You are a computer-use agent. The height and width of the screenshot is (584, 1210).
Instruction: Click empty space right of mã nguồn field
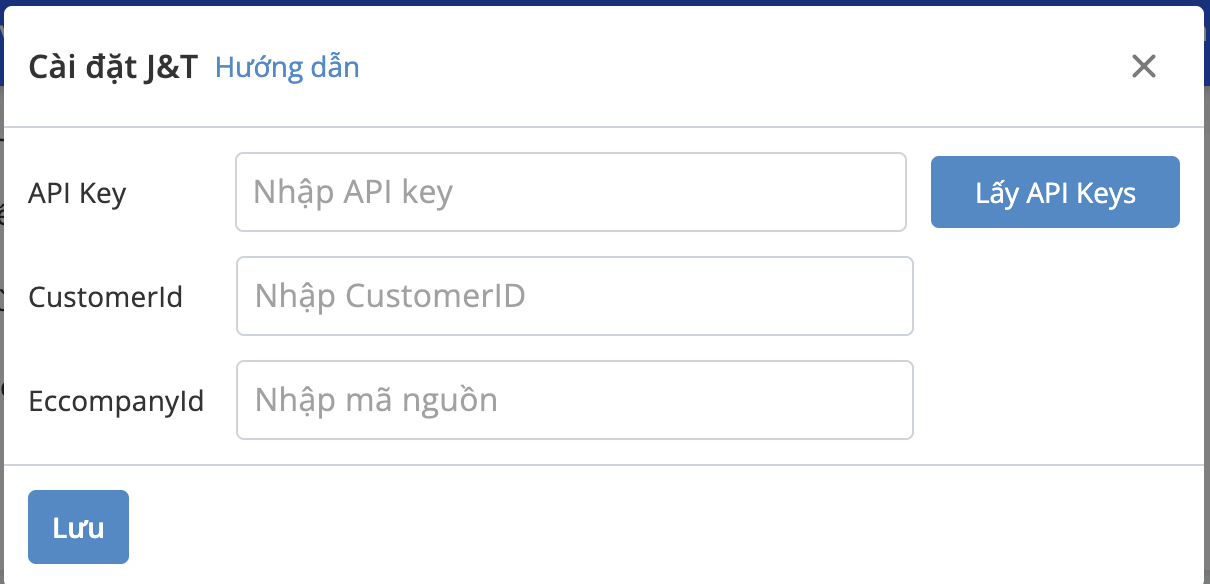click(1055, 400)
